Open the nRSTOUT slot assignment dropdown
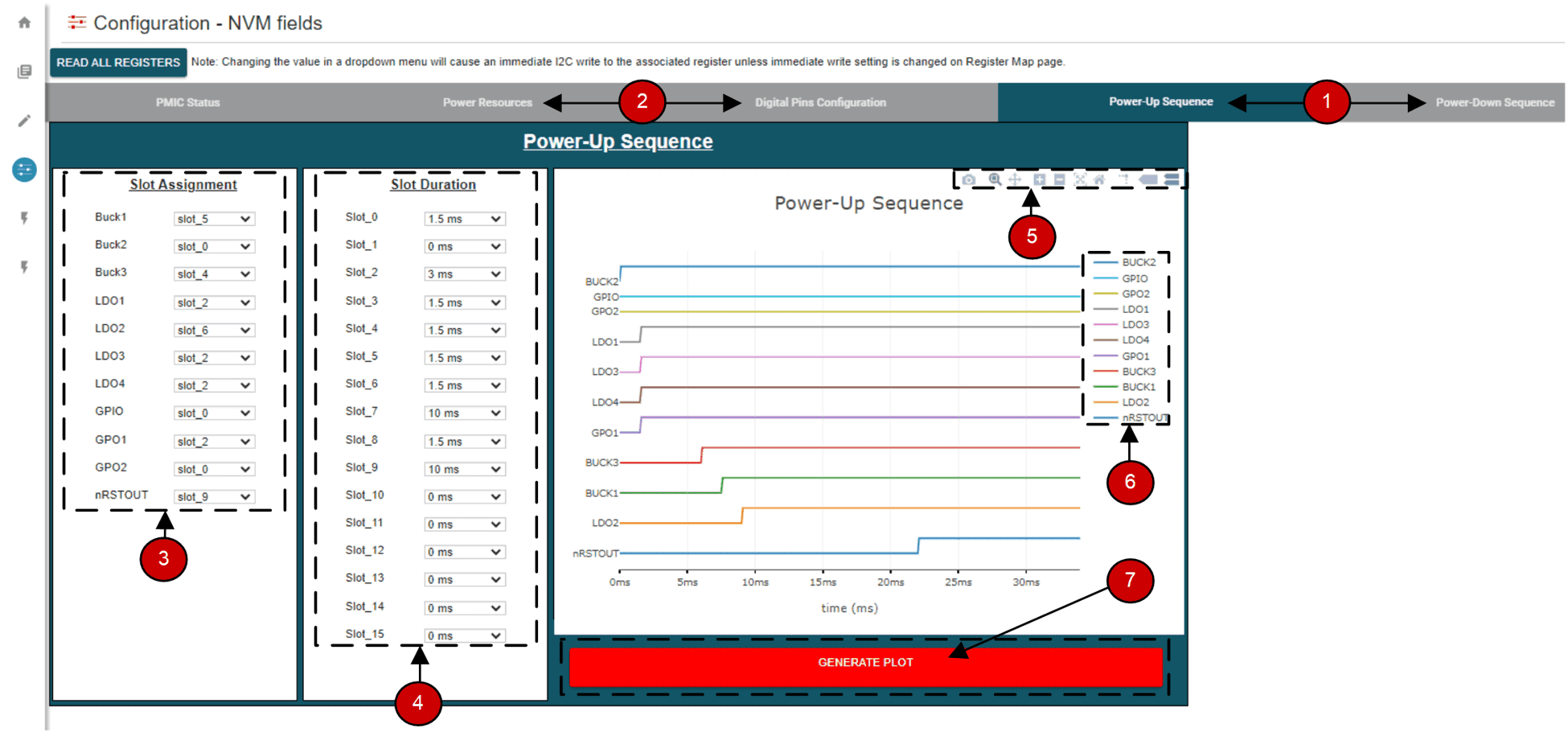This screenshot has height=732, width=1568. pos(214,497)
